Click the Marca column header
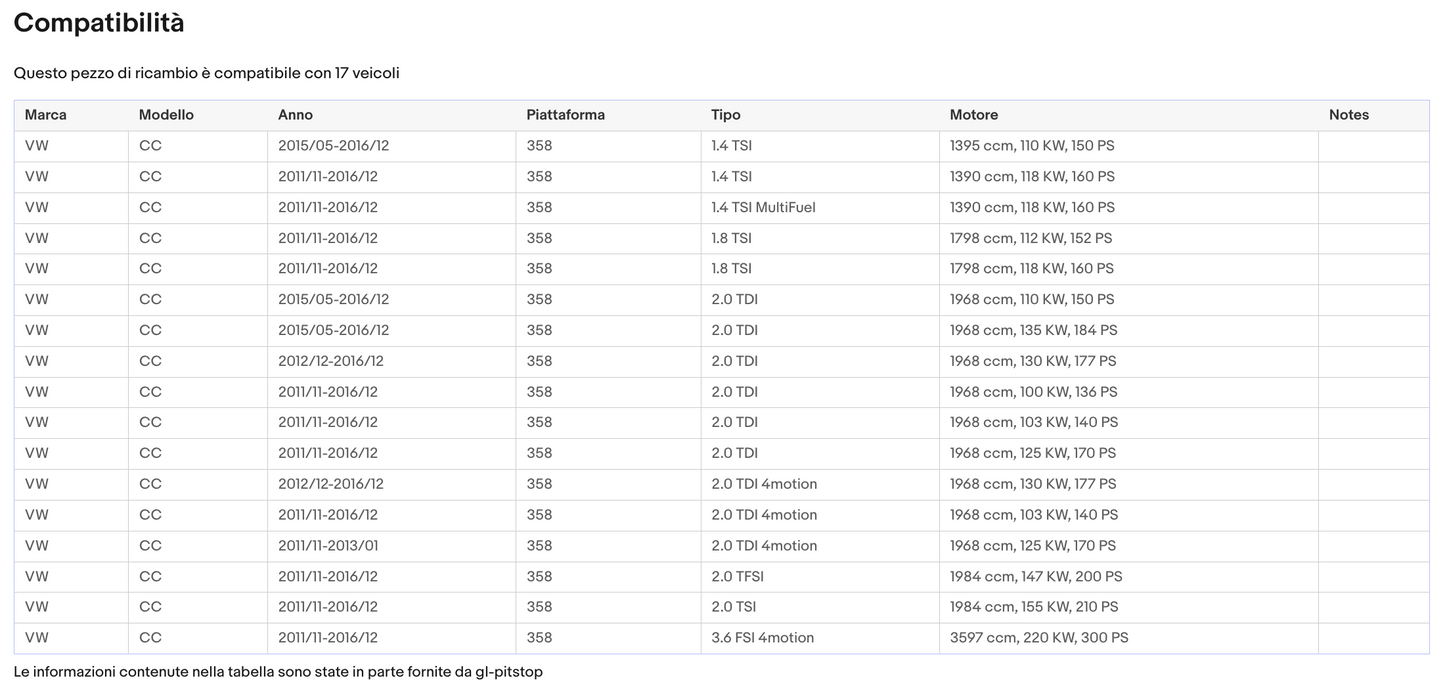This screenshot has height=695, width=1445. tap(46, 115)
